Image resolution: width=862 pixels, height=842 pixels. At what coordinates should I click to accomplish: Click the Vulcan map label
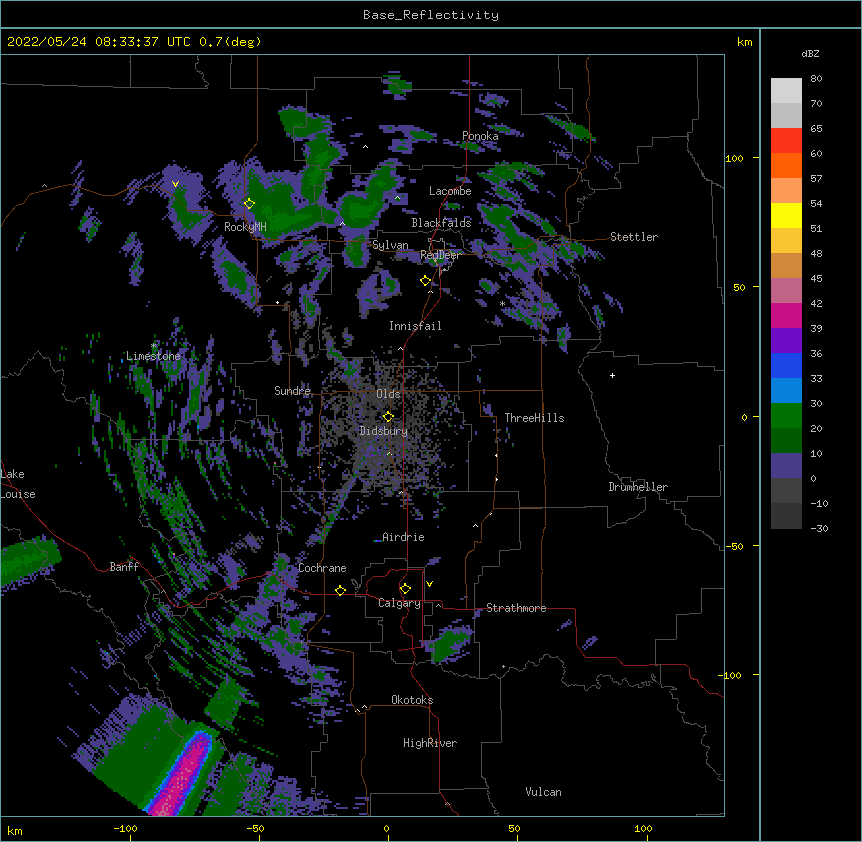tap(543, 792)
